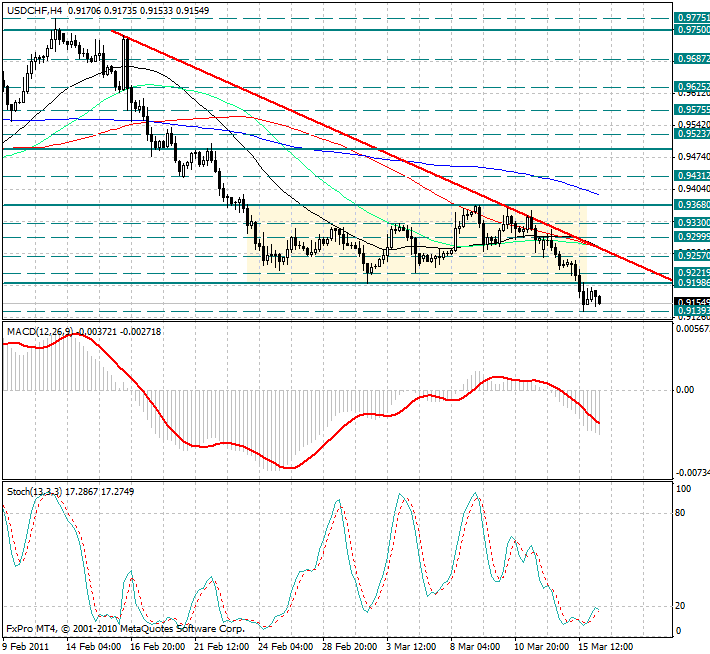Viewport: 710px width, 654px height.
Task: Click the 0.9221 price level label
Action: tap(692, 273)
